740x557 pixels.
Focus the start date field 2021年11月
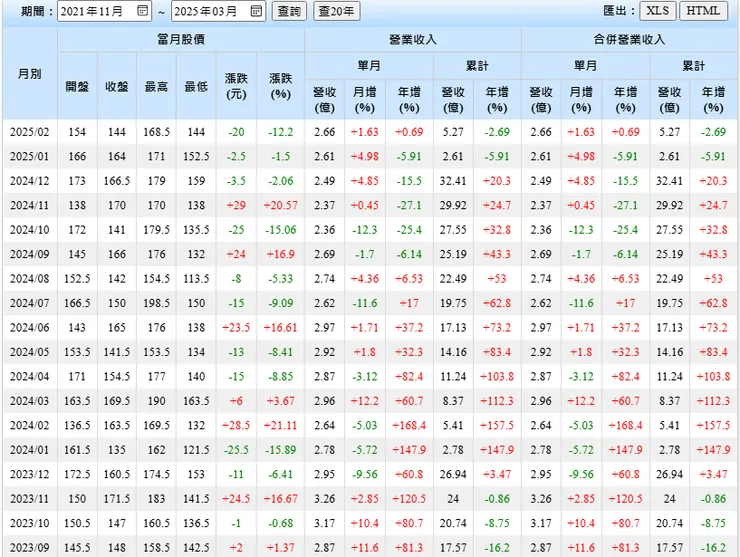tap(104, 11)
